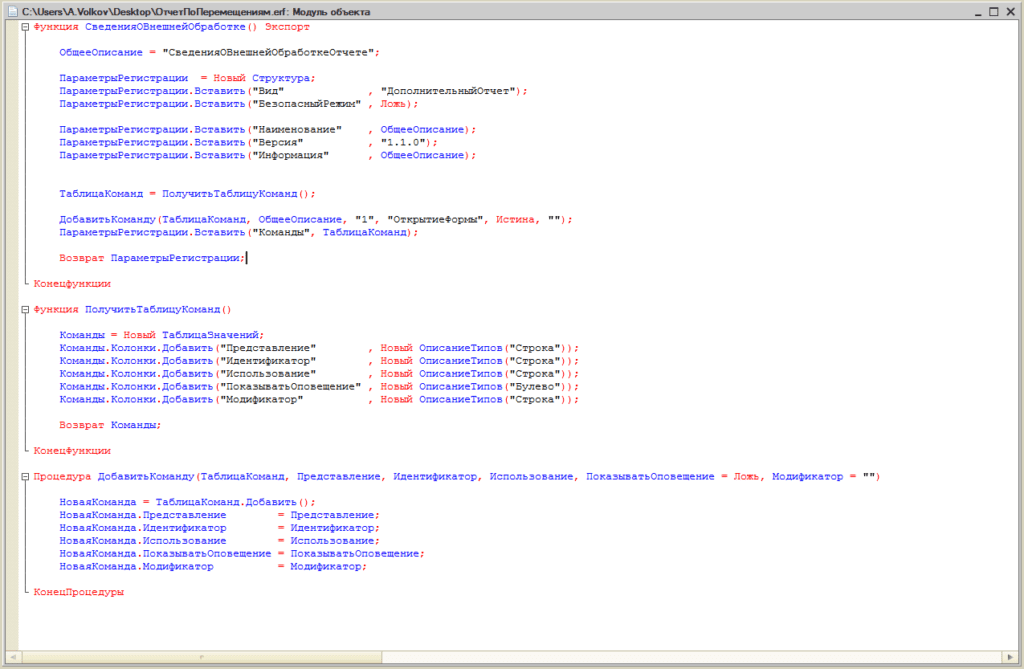Collapse function ПолучитьТаблицуКоманд fold marker

coord(25,310)
